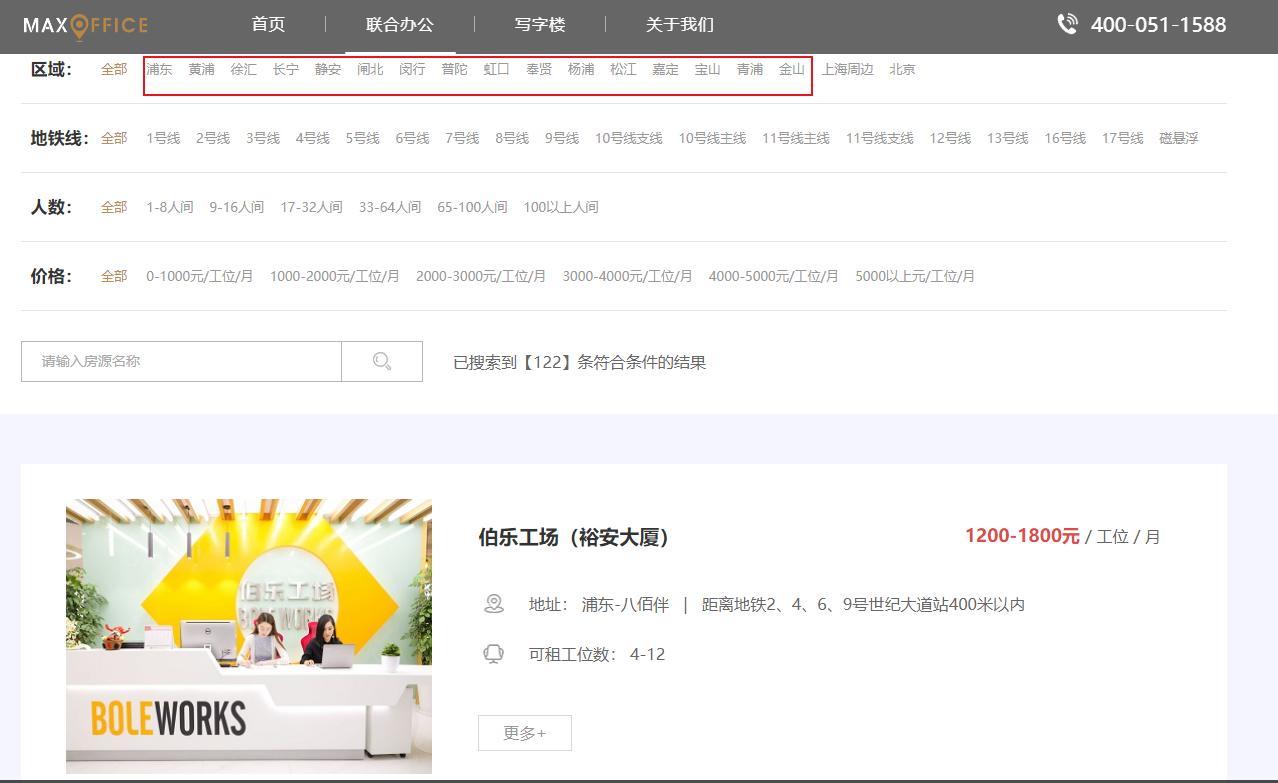The image size is (1278, 783).
Task: Select 全部 in the 人数 filter
Action: click(x=114, y=207)
